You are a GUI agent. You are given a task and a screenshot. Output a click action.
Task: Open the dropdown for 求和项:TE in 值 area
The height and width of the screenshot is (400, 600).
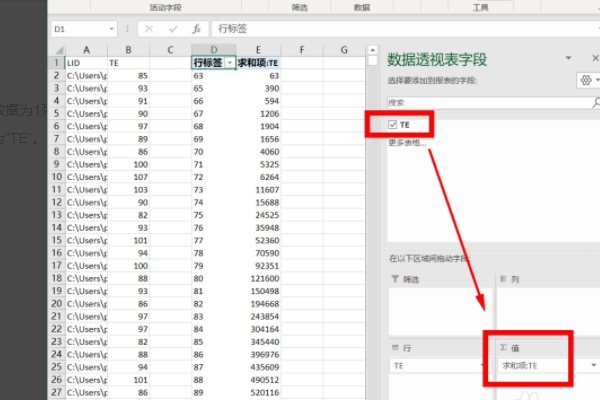[x=593, y=367]
